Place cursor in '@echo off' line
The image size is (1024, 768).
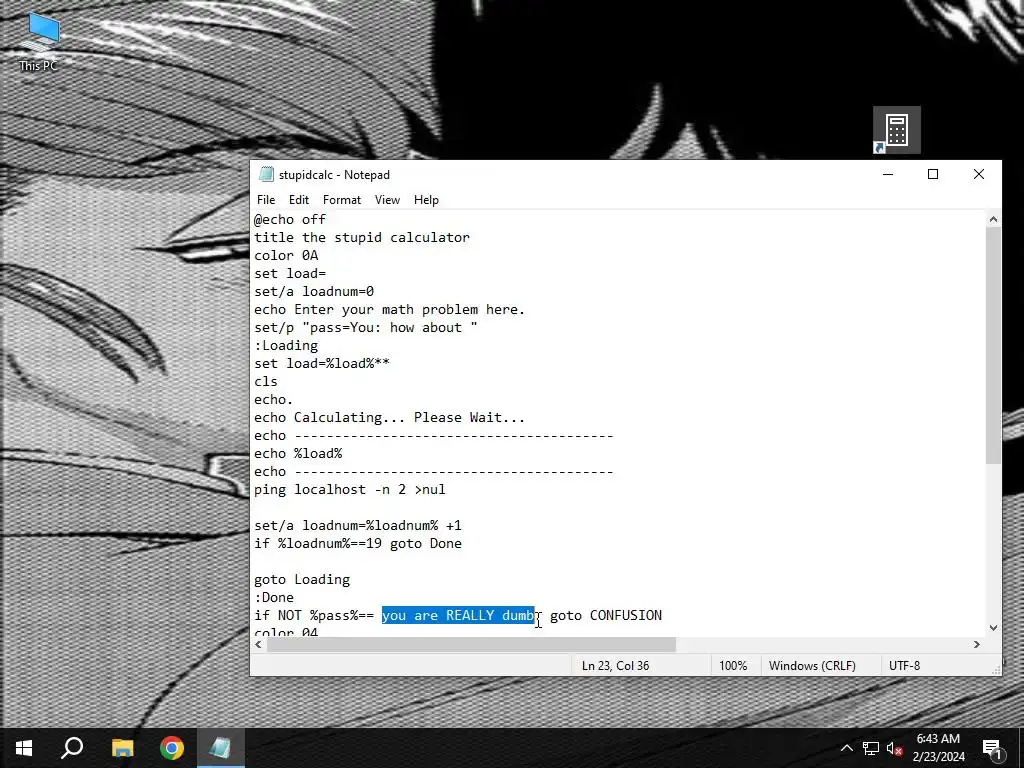pos(290,219)
